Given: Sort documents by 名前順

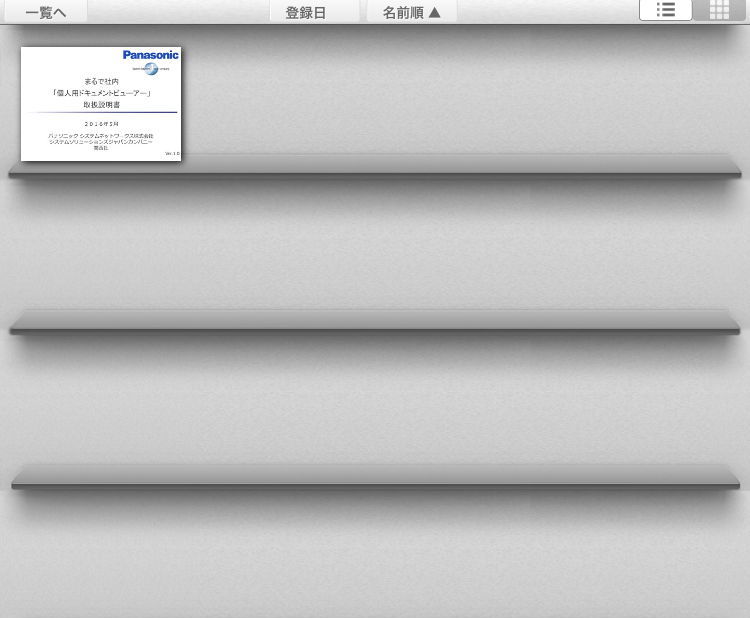Looking at the screenshot, I should click(x=403, y=12).
